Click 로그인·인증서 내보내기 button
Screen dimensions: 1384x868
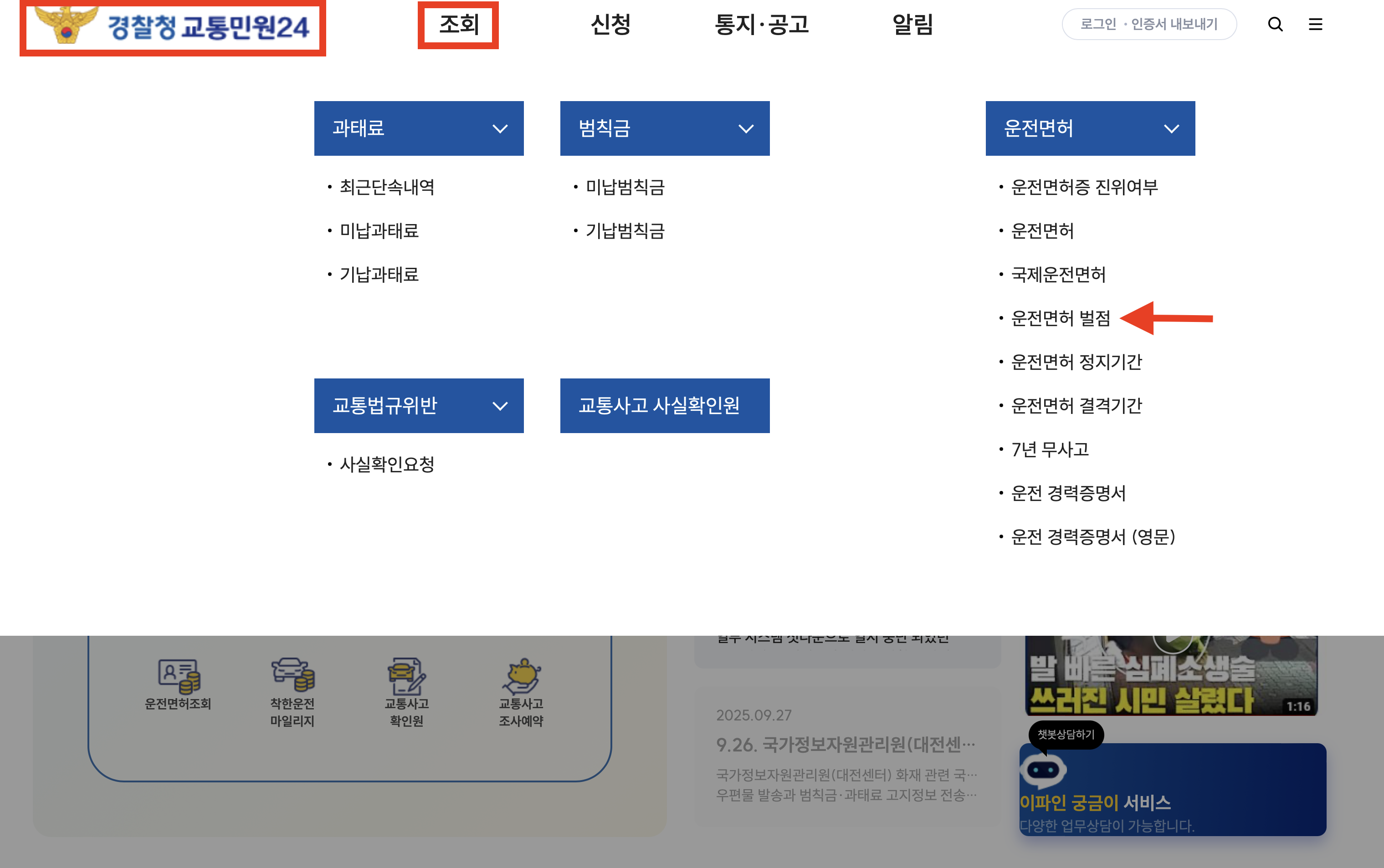point(1148,24)
